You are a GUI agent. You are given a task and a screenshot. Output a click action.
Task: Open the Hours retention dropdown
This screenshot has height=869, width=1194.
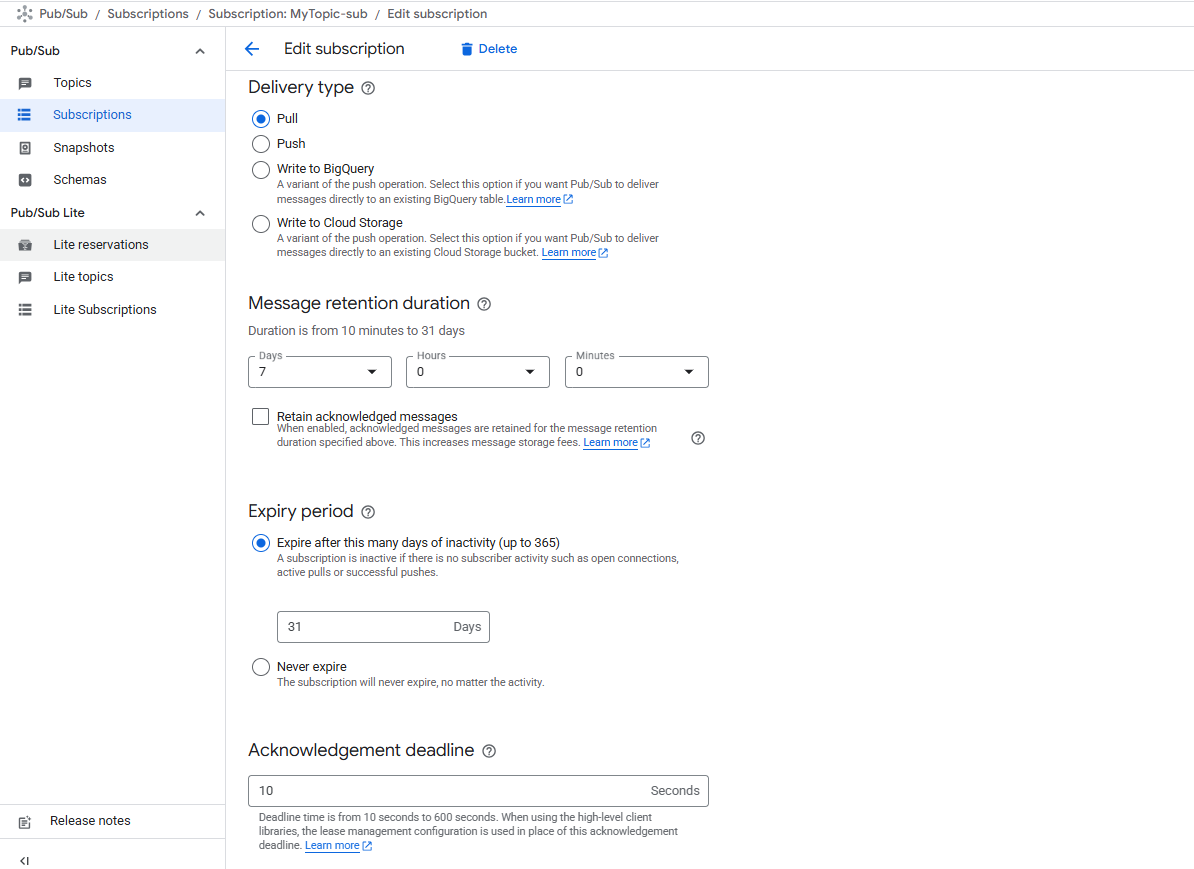pyautogui.click(x=477, y=372)
